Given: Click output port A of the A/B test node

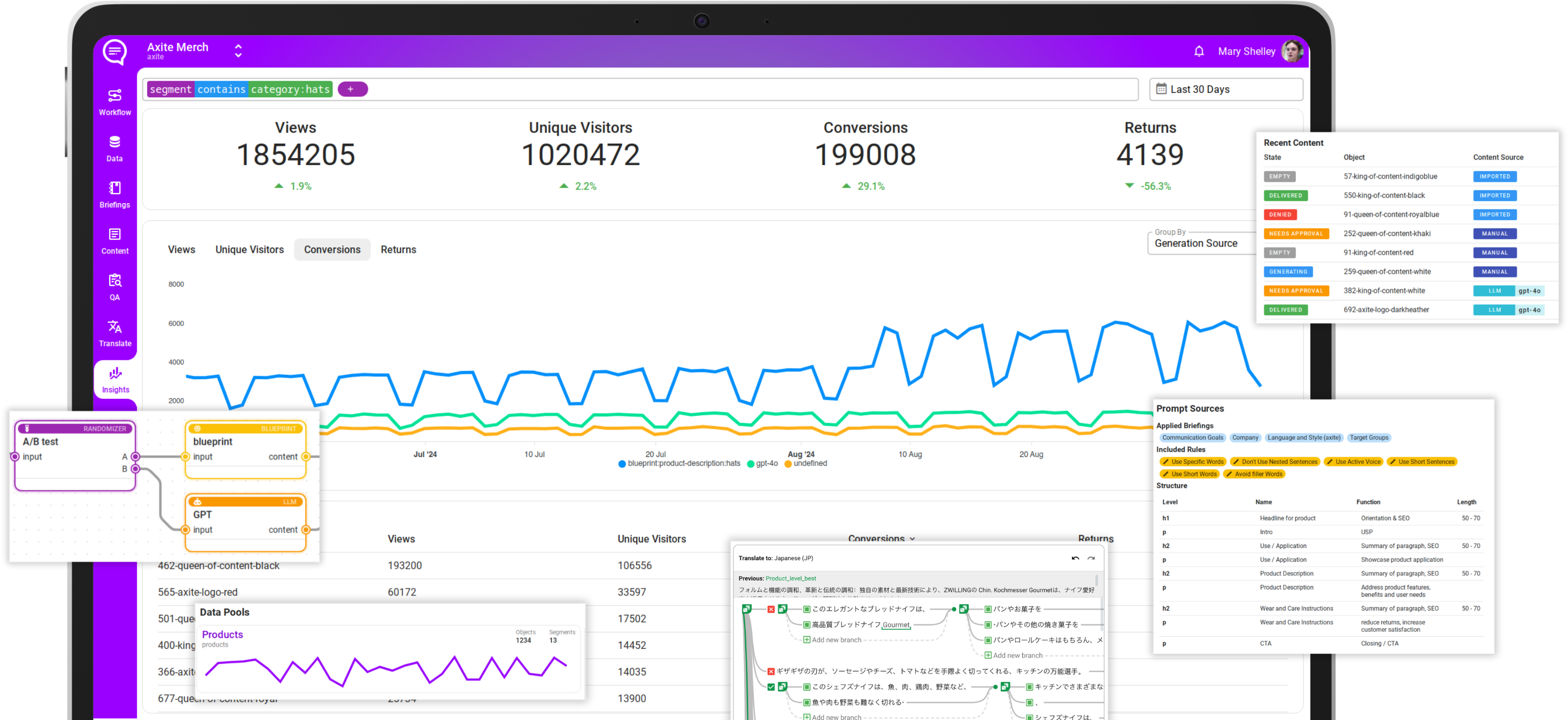Looking at the screenshot, I should coord(135,456).
